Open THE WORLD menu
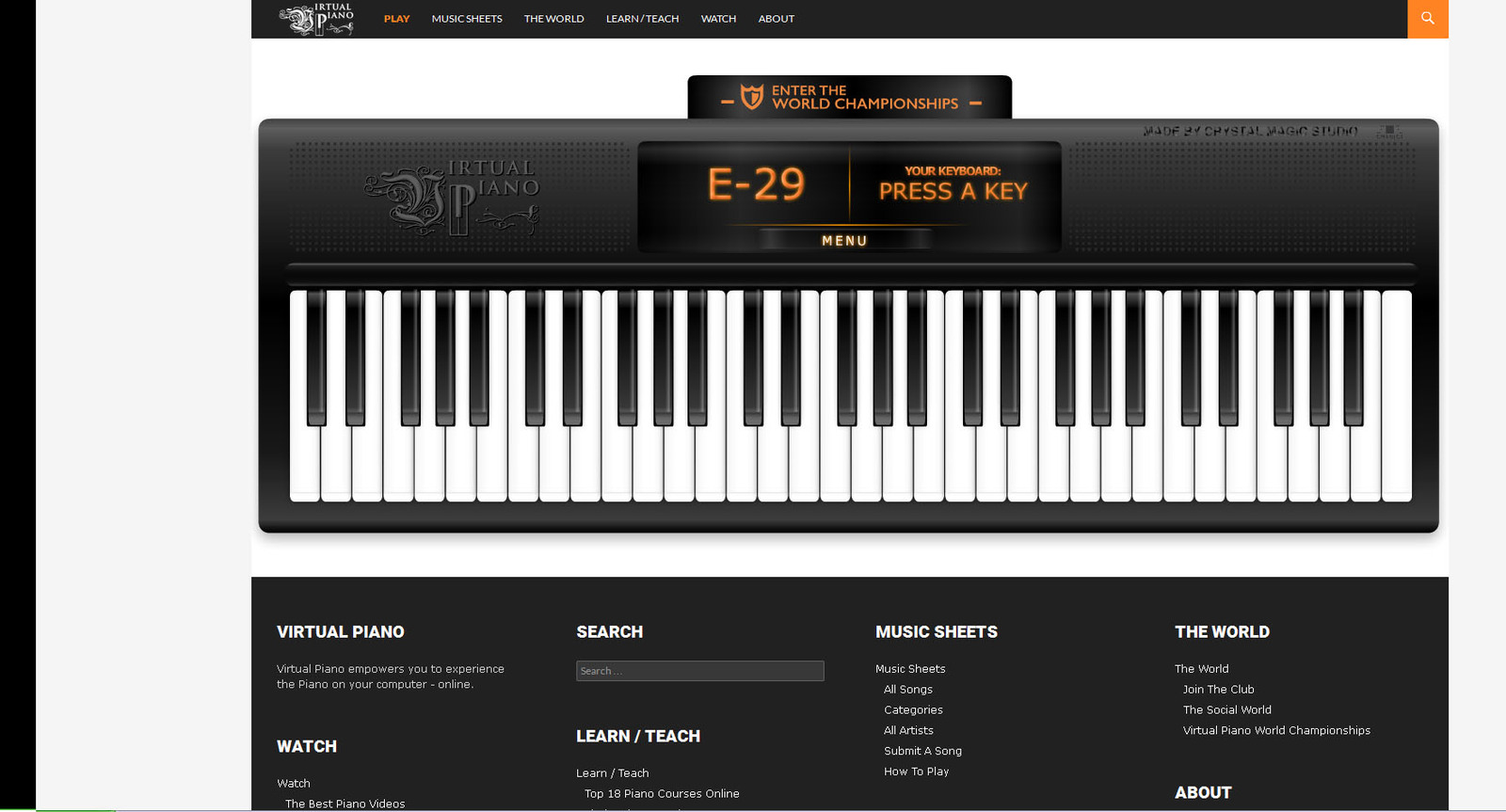Screen dimensions: 1506x812 tap(553, 19)
